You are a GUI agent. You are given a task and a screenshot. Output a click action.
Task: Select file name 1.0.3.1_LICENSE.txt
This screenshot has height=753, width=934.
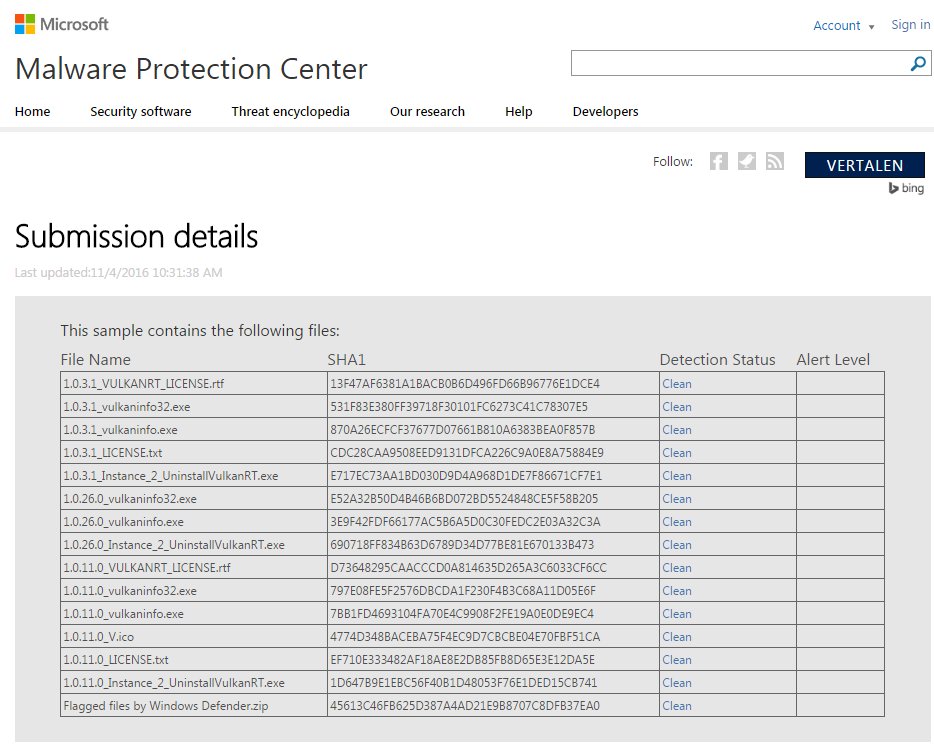coord(113,453)
